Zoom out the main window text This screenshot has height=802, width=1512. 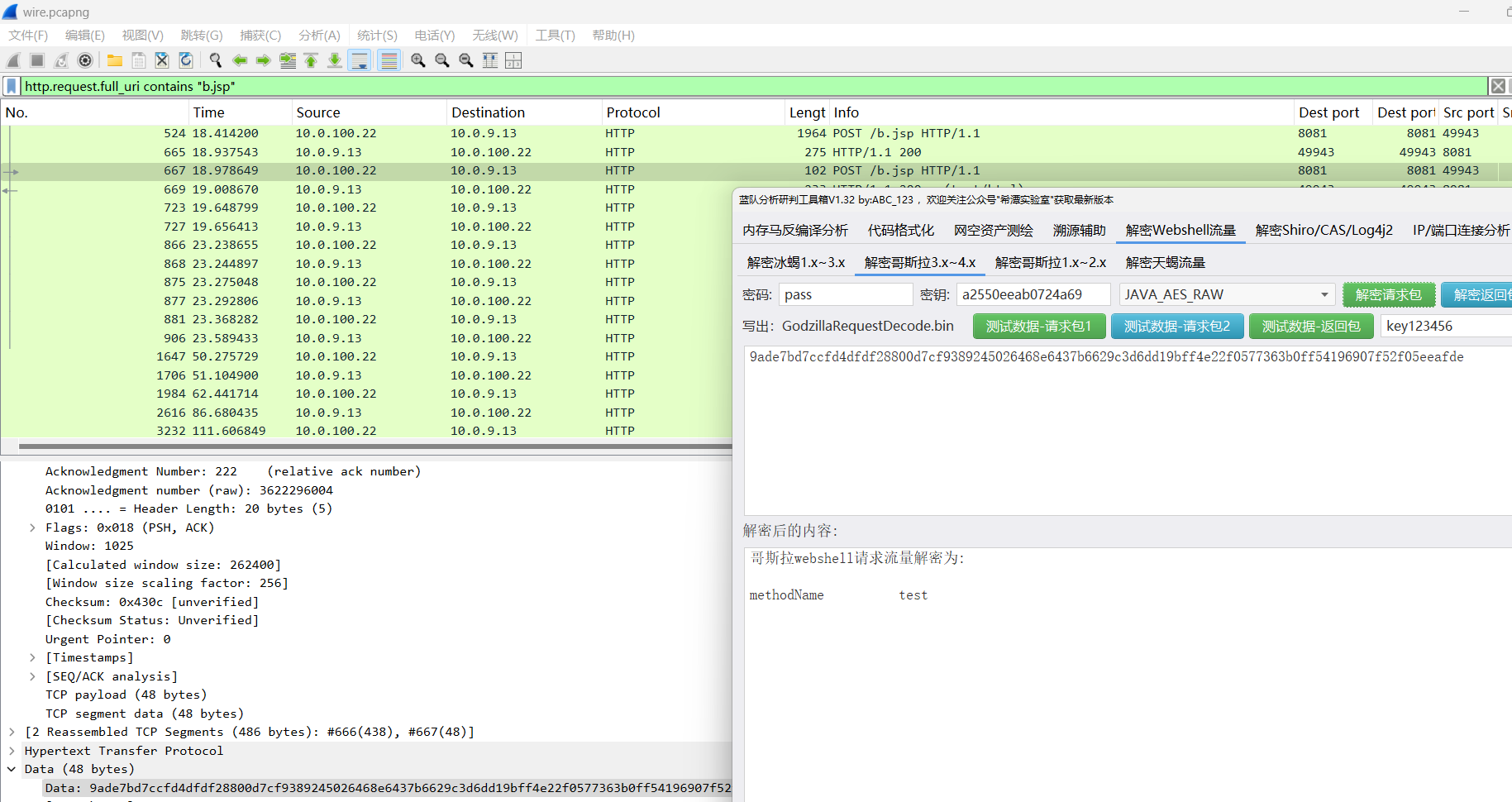442,60
